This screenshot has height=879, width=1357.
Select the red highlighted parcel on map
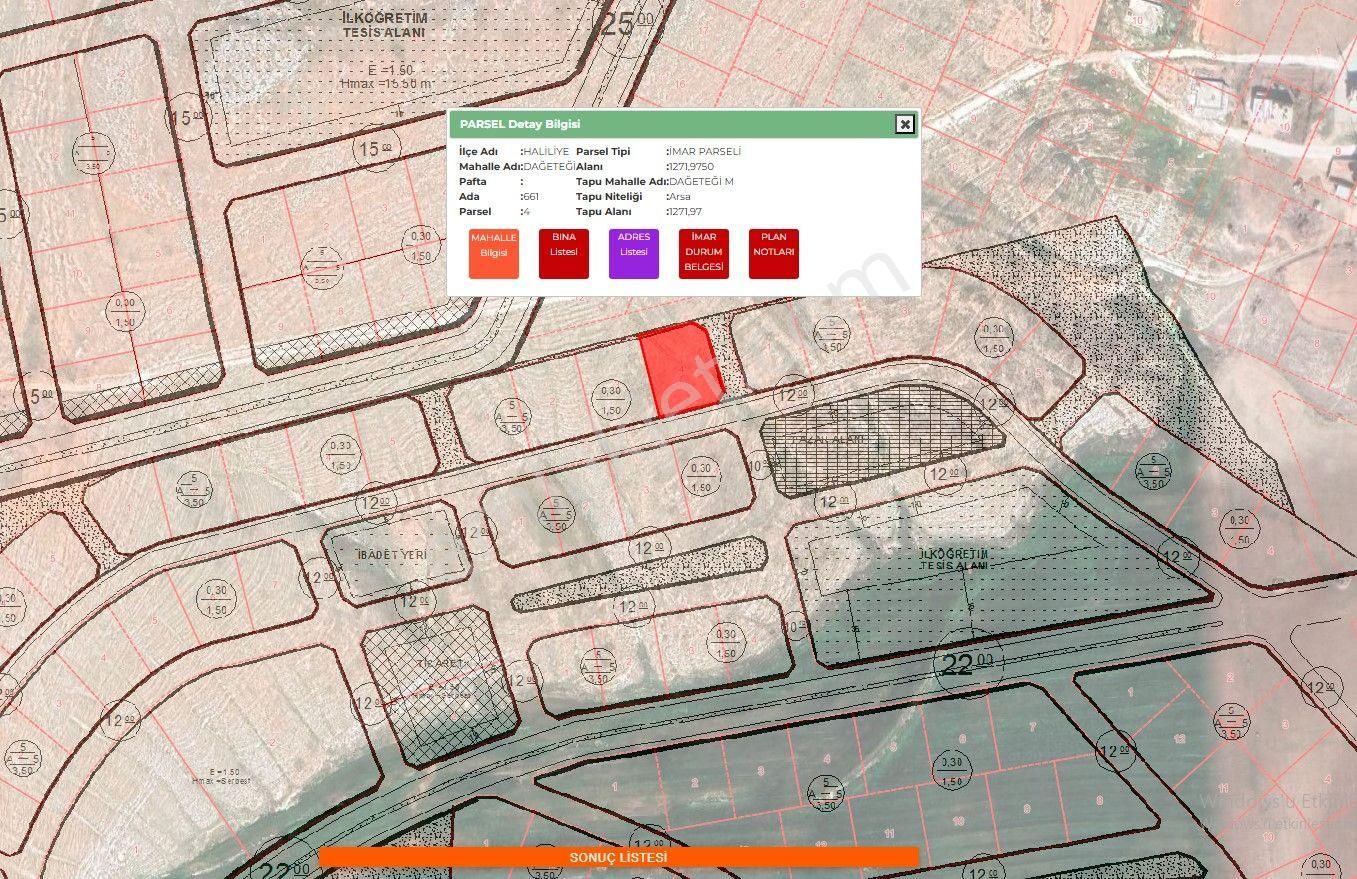click(680, 367)
